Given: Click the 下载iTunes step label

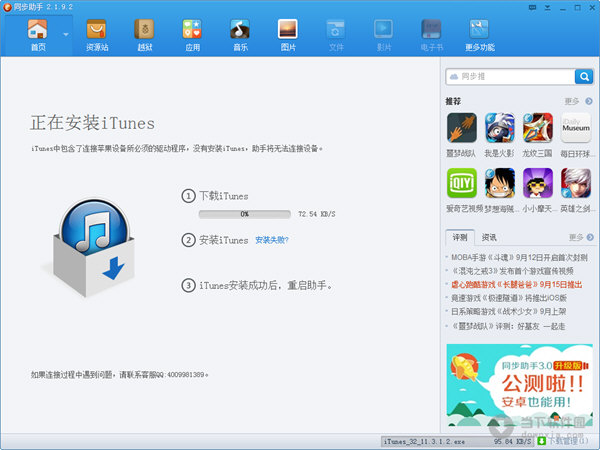Looking at the screenshot, I should tap(224, 196).
